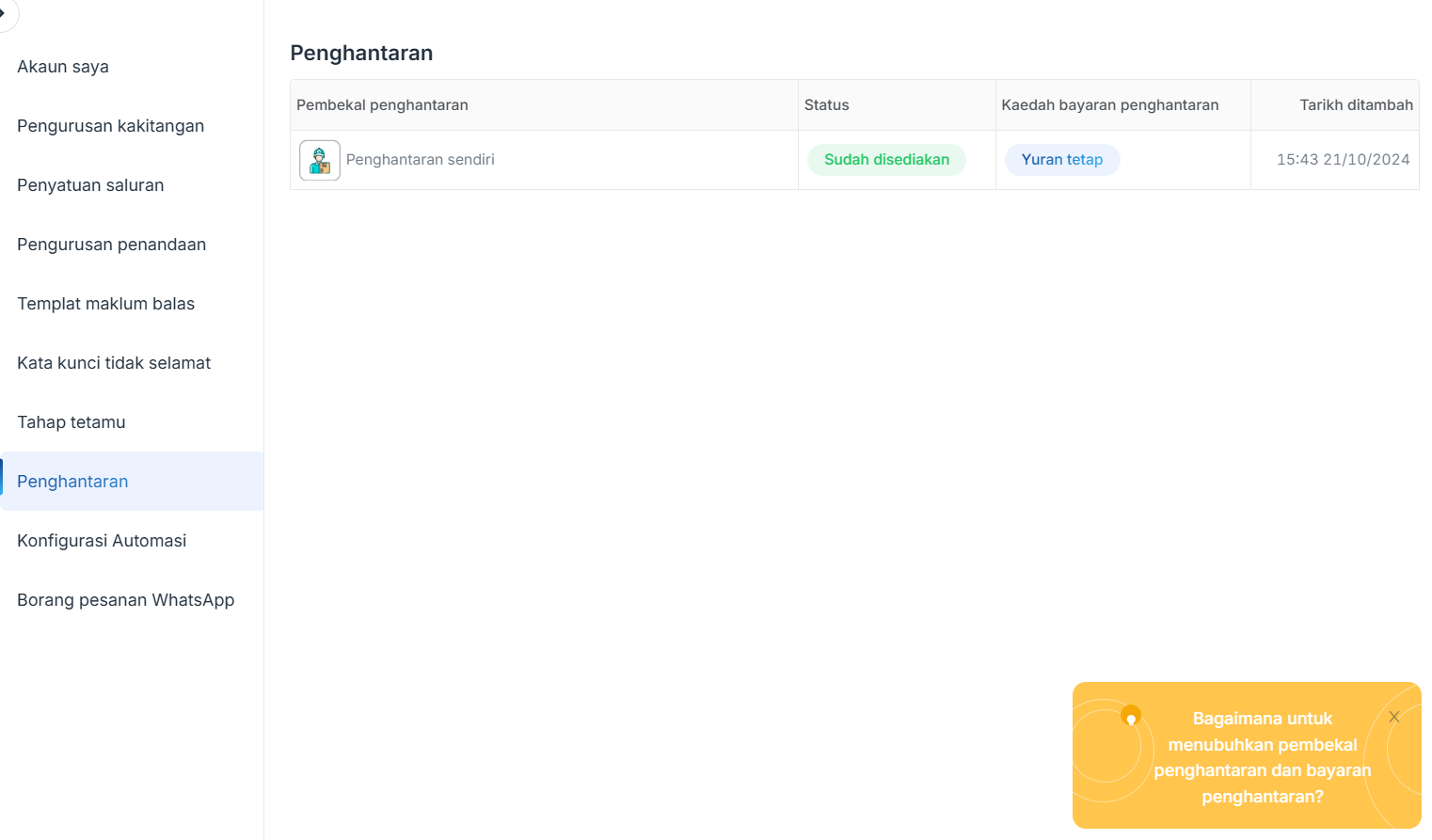Go to Borang pesanan WhatsApp
The width and height of the screenshot is (1432, 840).
125,600
